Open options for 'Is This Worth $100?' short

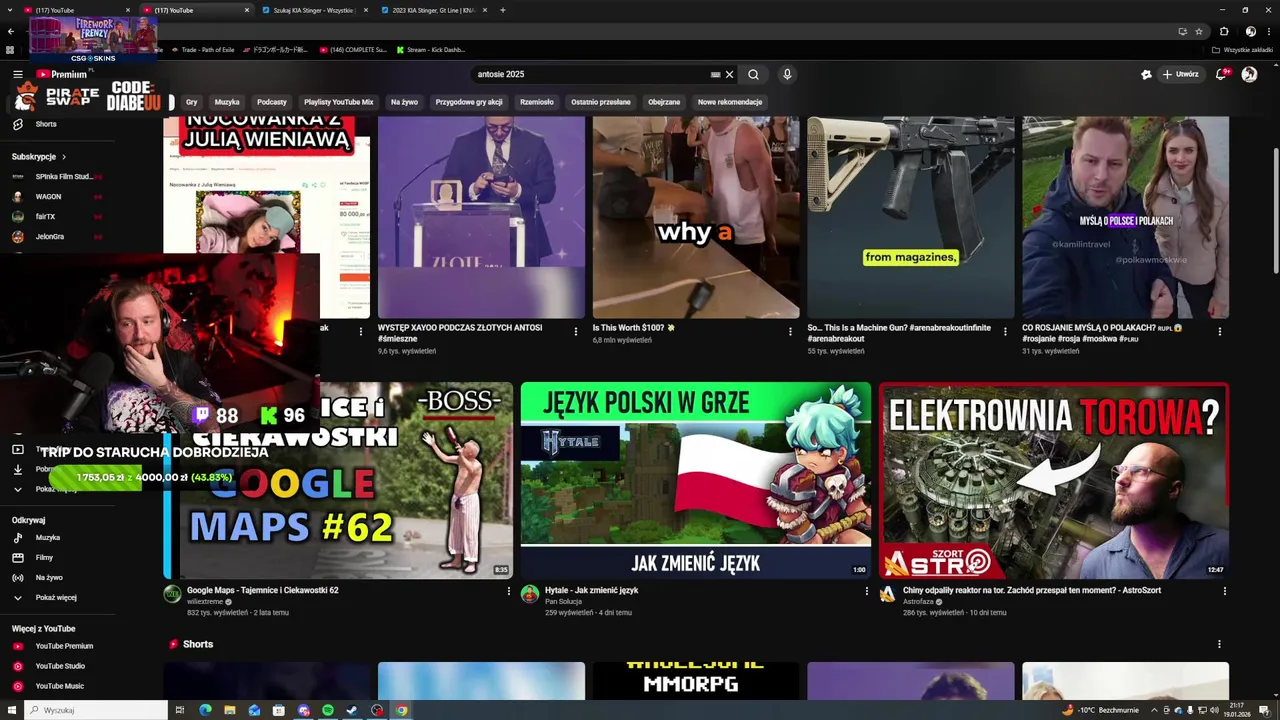790,331
